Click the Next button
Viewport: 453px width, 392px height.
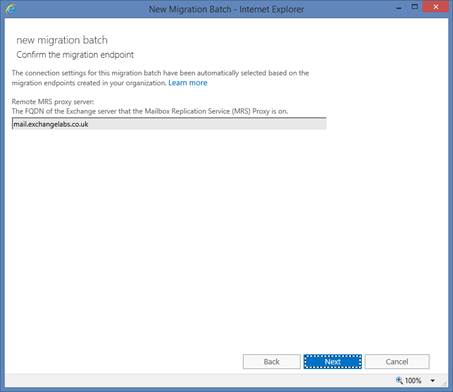332,362
